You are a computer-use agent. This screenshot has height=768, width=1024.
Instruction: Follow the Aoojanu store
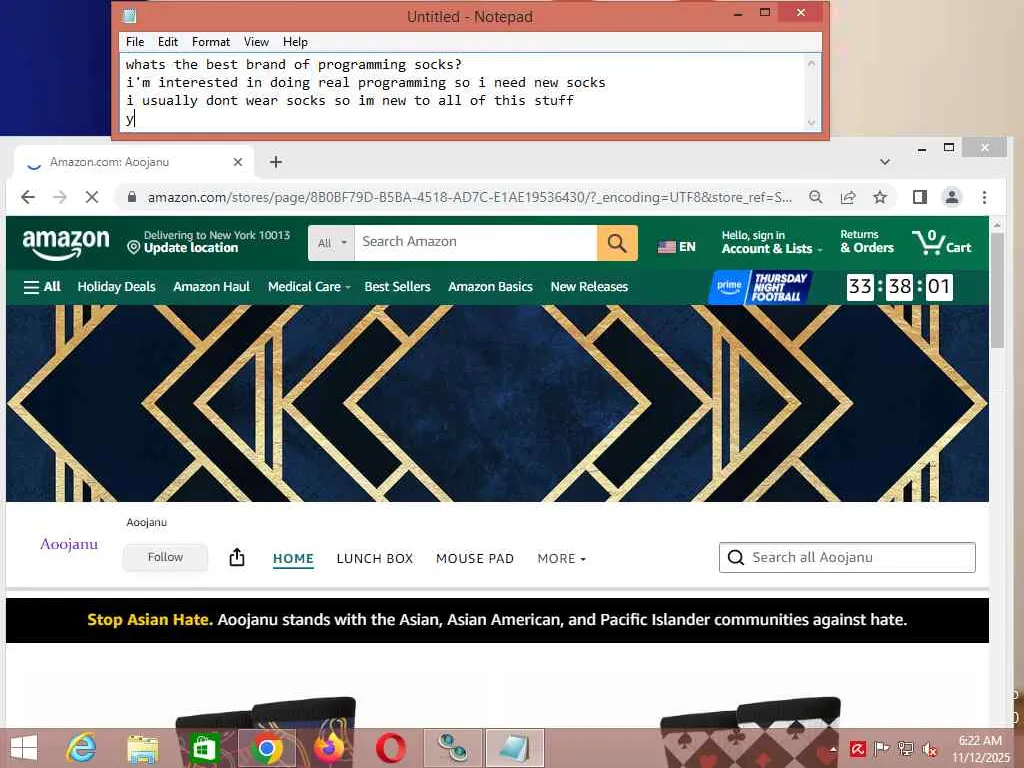coord(165,557)
